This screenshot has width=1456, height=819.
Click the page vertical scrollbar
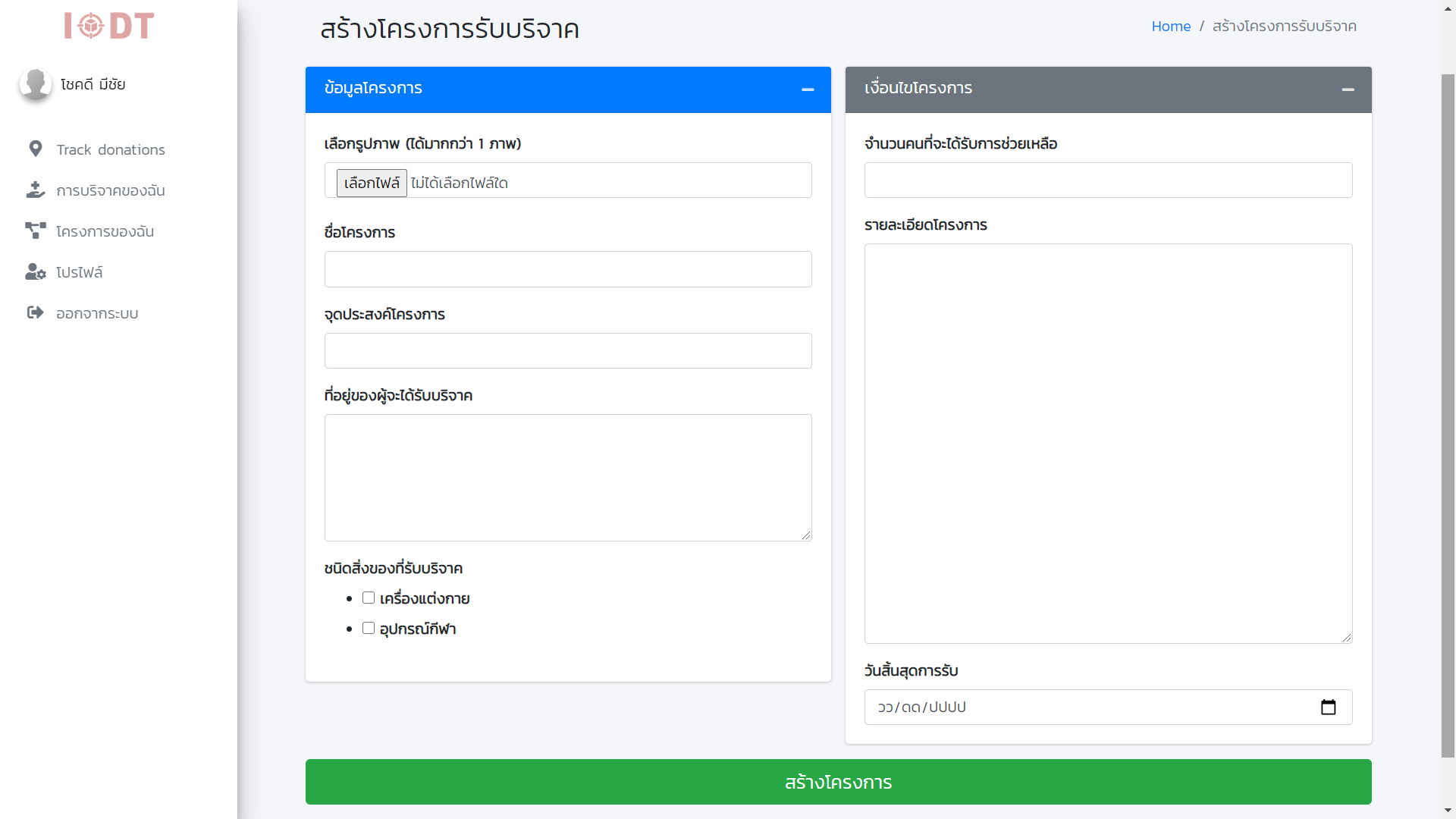tap(1448, 416)
